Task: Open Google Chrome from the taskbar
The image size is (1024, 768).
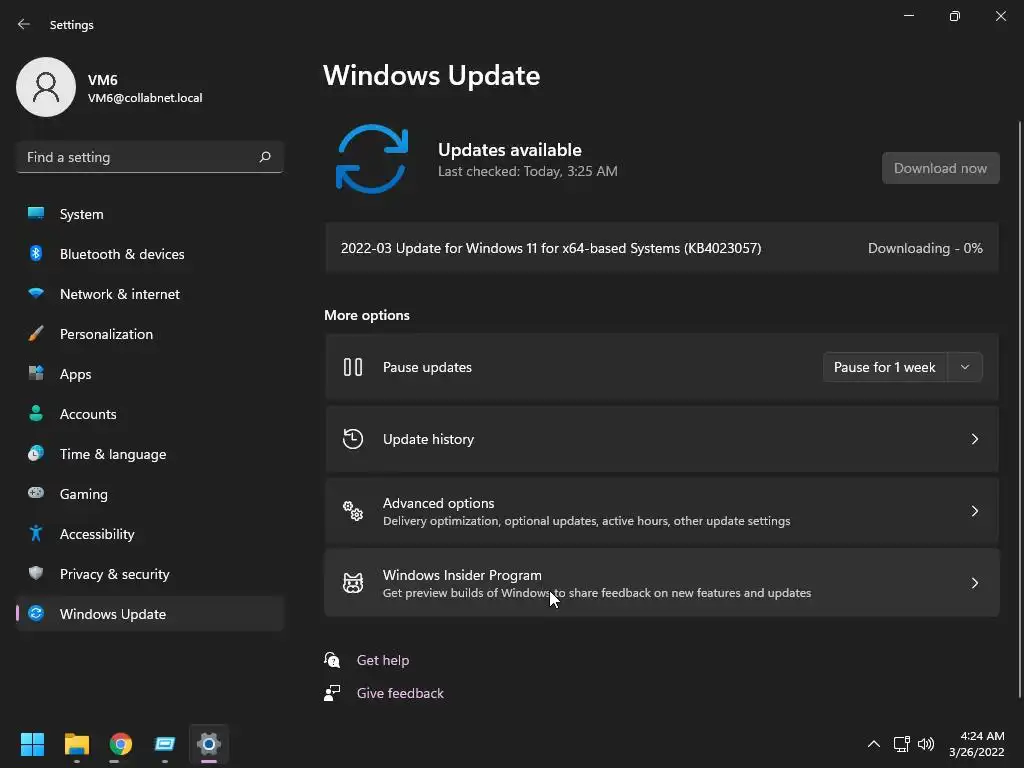Action: coord(121,744)
